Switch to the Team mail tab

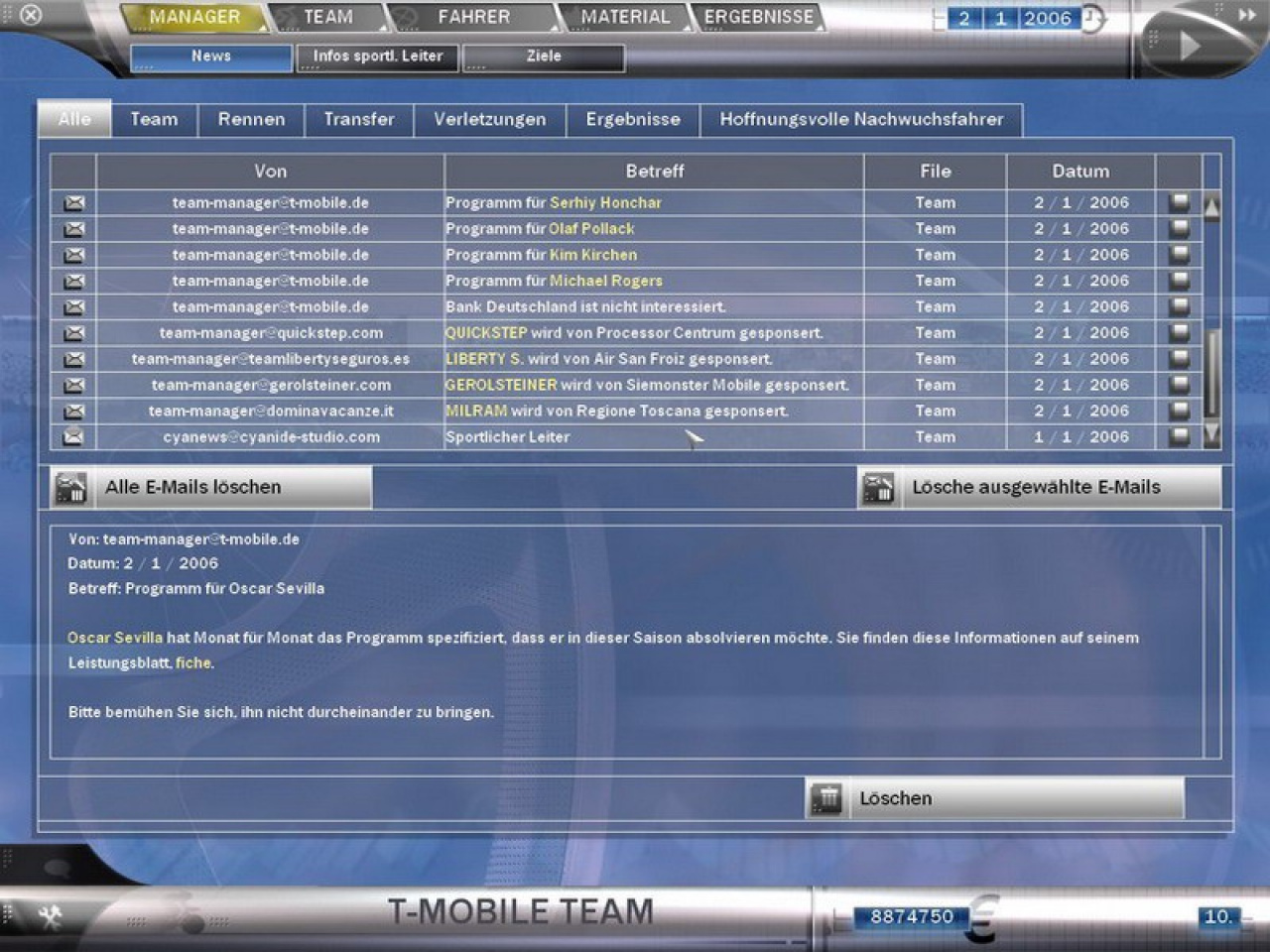155,120
